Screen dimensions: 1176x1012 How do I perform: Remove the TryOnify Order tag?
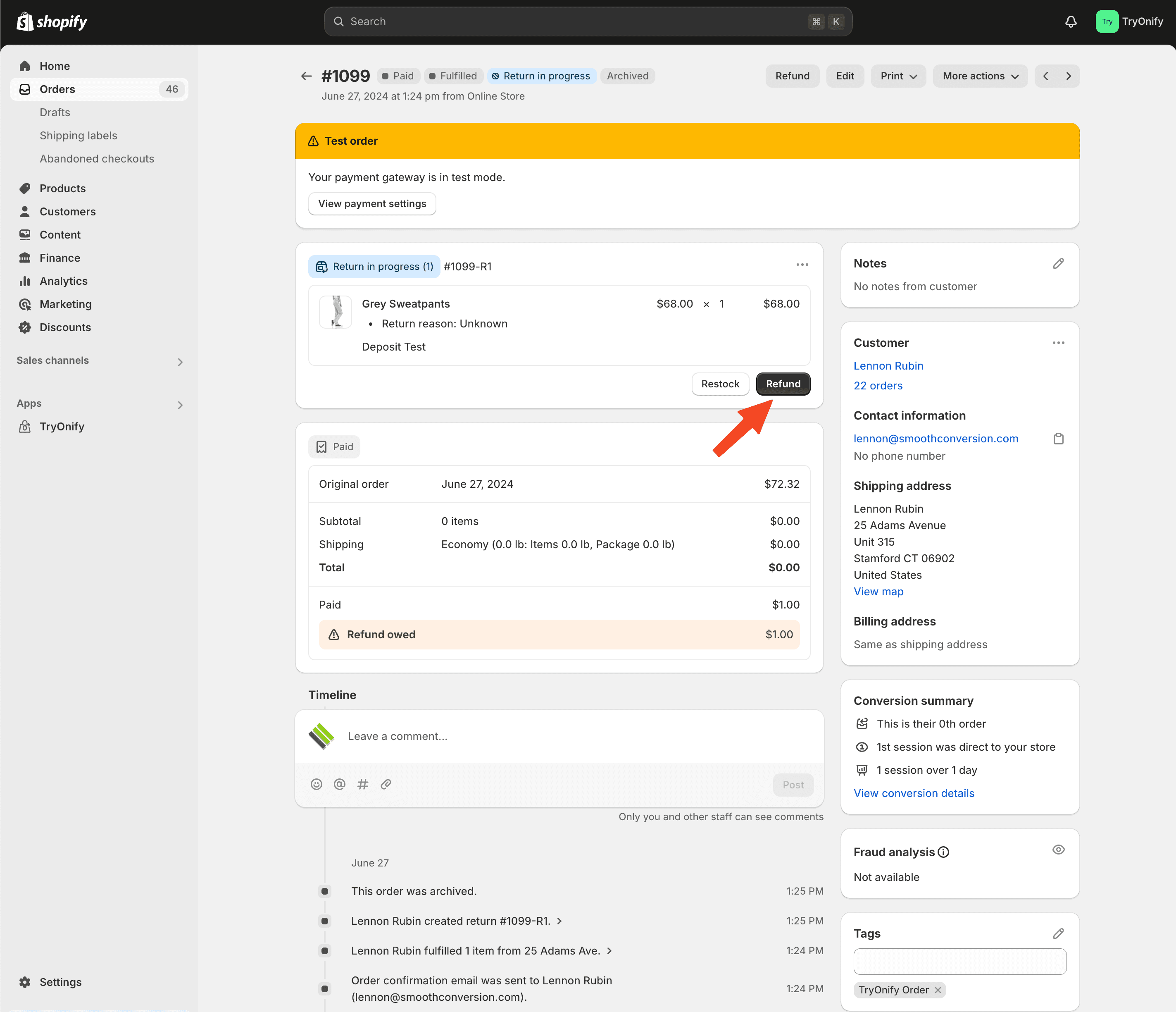pos(938,990)
